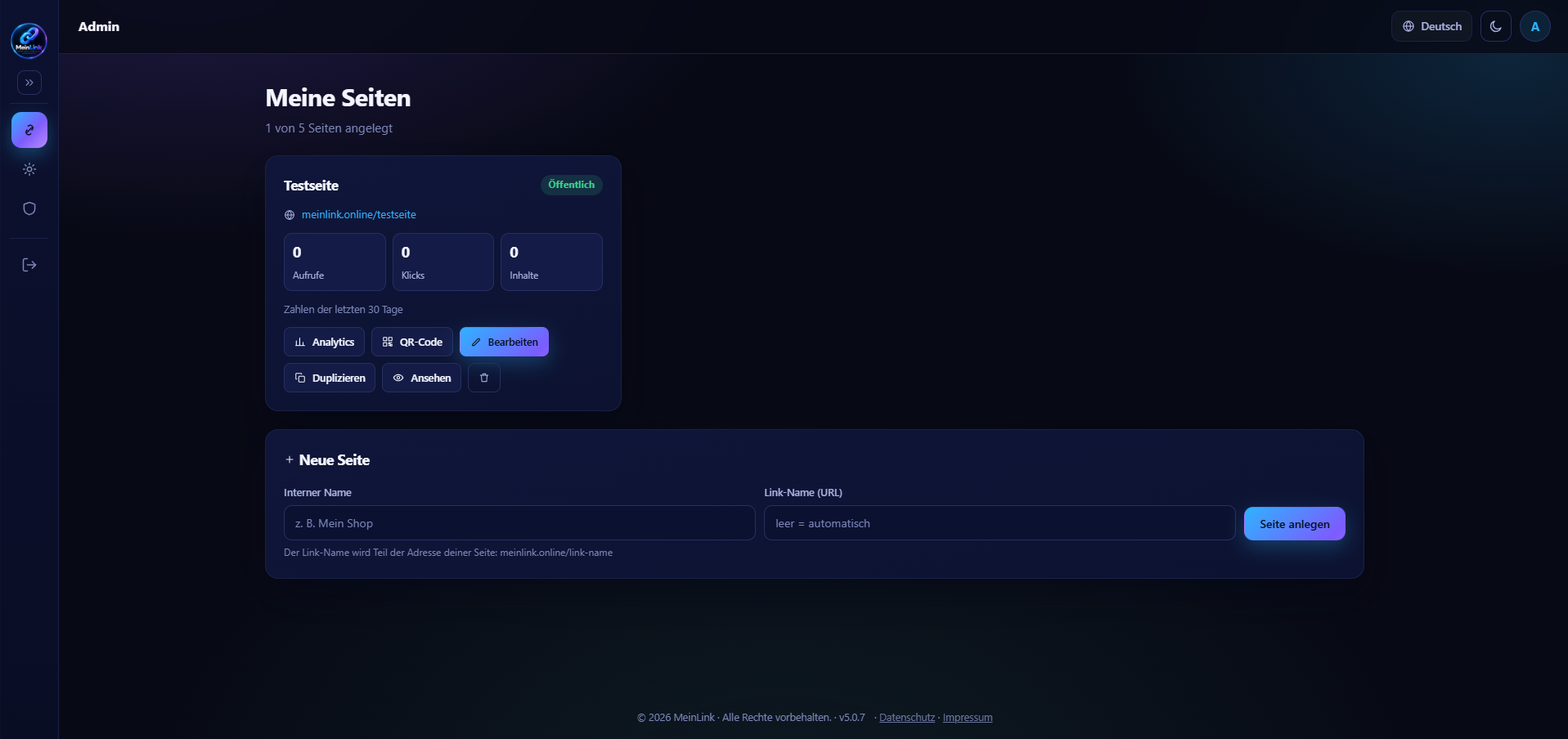Click 'Zahlen der letzten 30 Tage' text
The image size is (1568, 739).
tap(344, 310)
